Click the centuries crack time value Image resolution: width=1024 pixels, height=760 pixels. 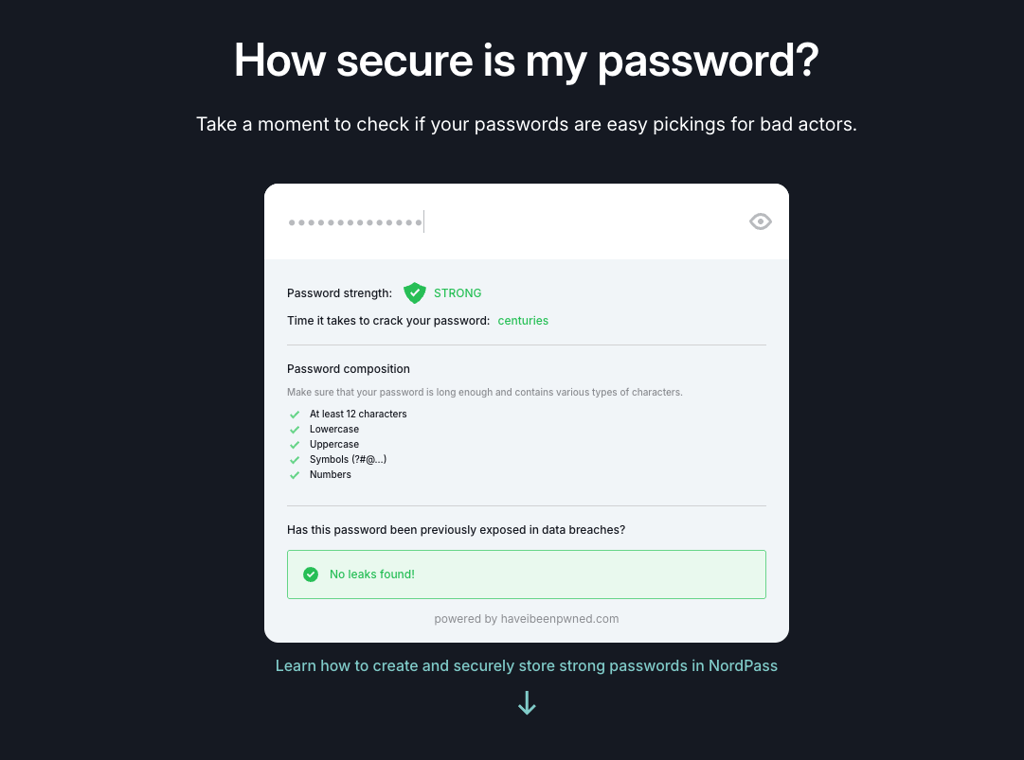(x=523, y=321)
